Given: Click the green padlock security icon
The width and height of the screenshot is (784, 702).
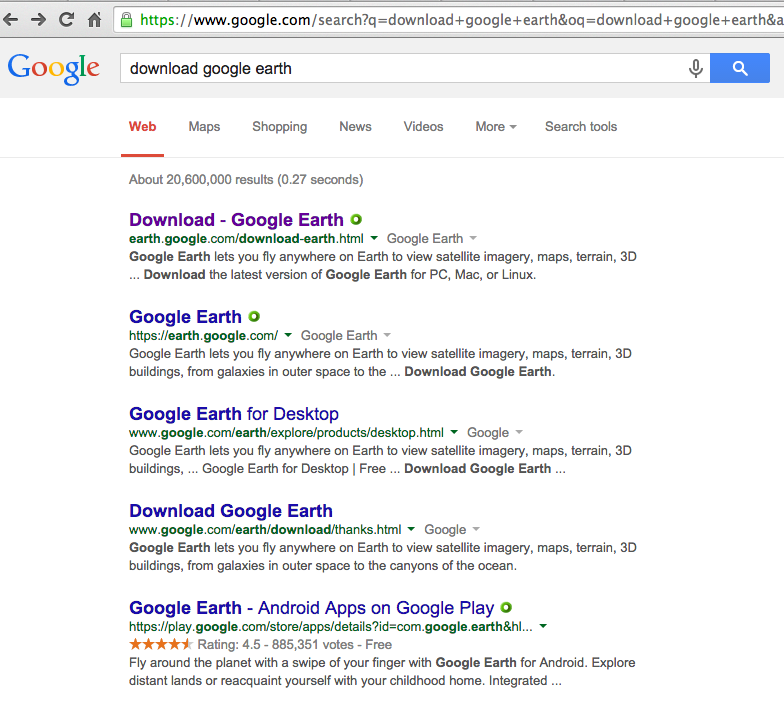Looking at the screenshot, I should [126, 20].
